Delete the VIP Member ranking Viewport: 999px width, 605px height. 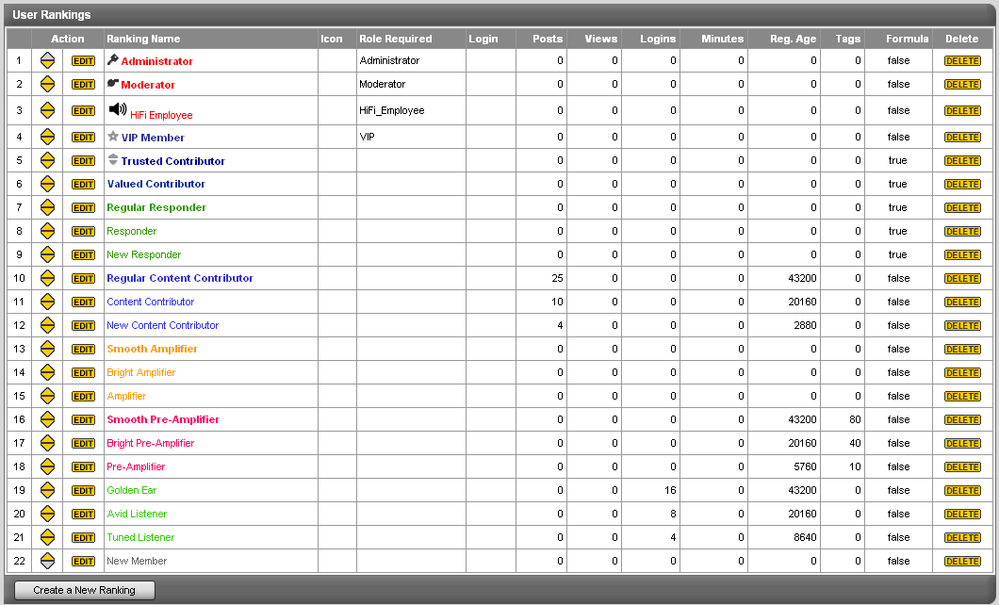click(x=962, y=138)
